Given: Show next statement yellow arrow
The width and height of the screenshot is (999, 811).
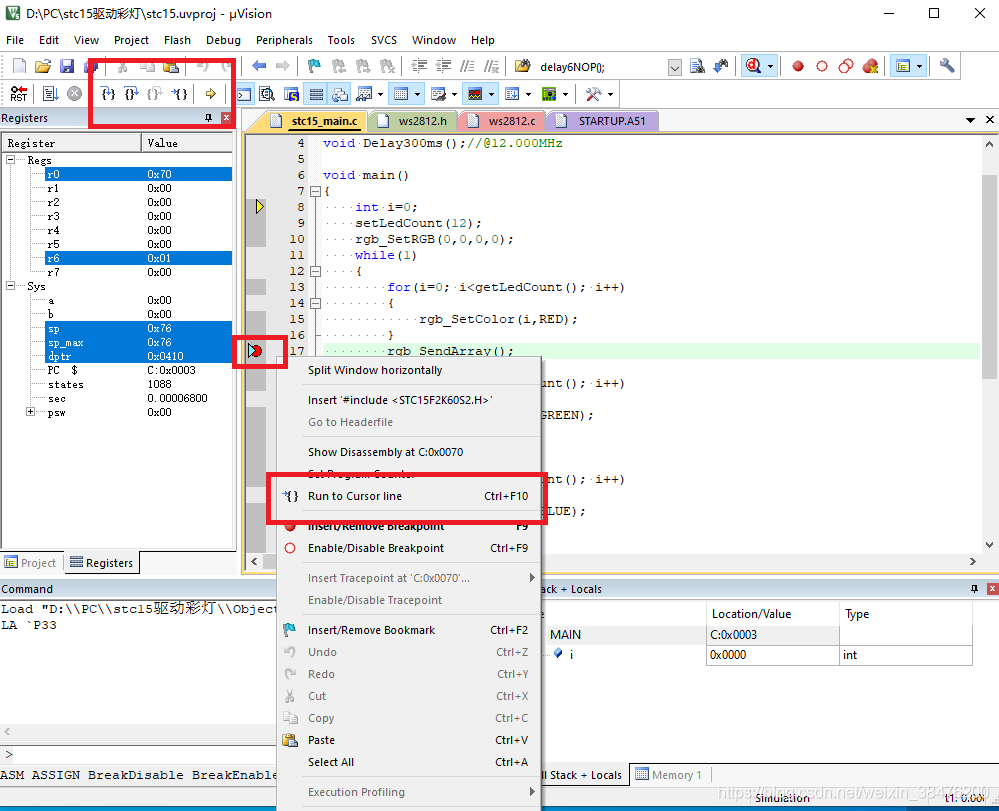Looking at the screenshot, I should (210, 94).
